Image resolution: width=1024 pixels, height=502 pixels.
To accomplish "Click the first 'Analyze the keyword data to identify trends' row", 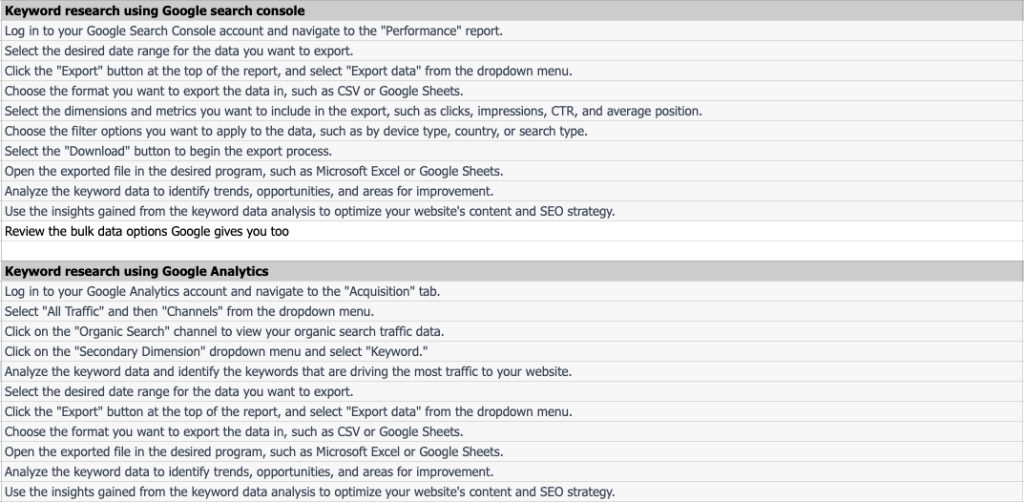I will point(512,191).
